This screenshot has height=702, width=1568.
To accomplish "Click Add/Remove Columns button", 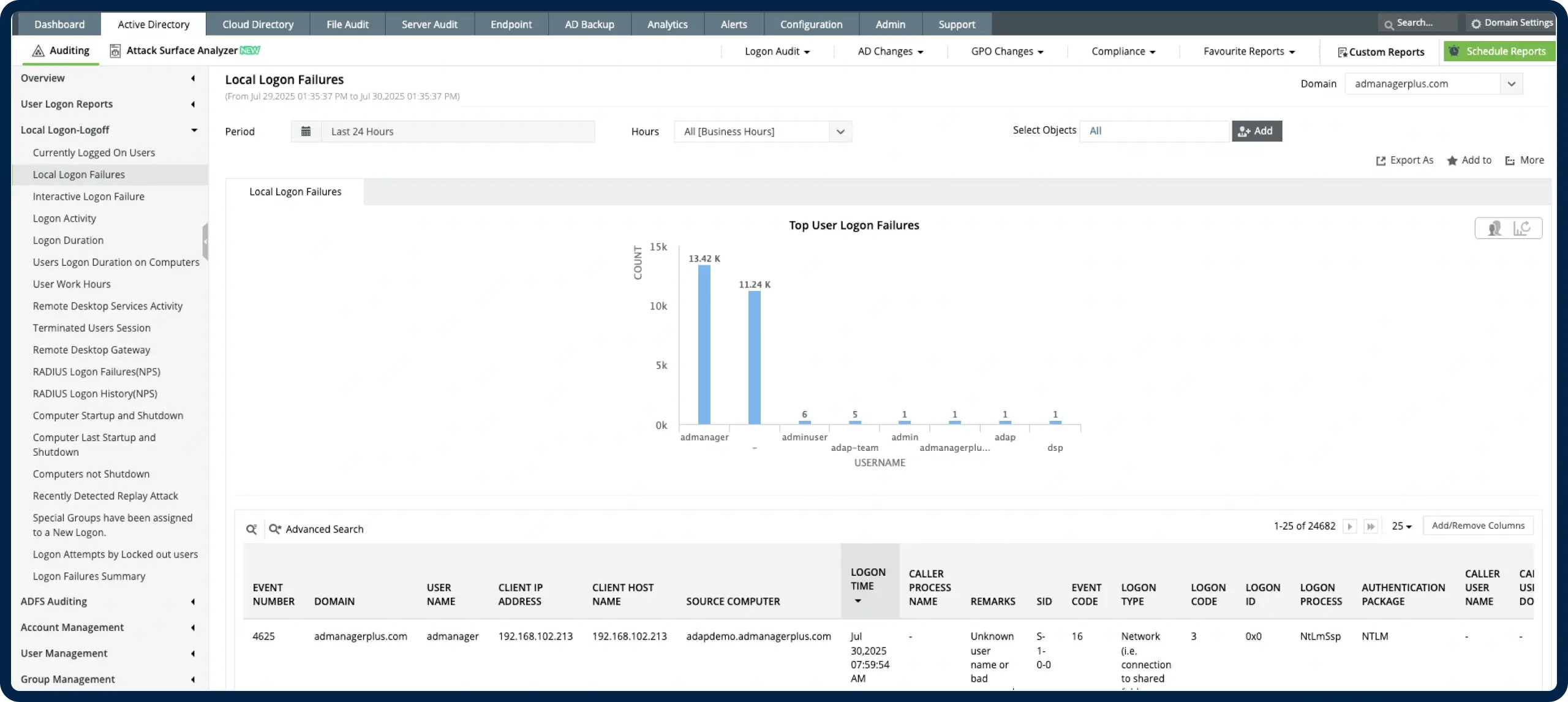I will pos(1477,526).
